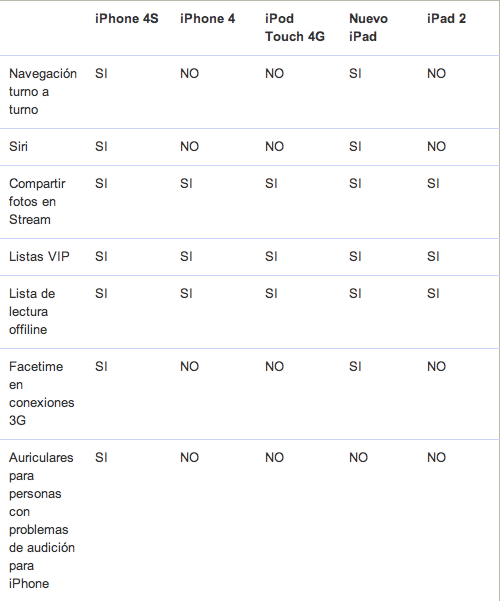Image resolution: width=501 pixels, height=601 pixels.
Task: Select the Lista de lectura offiline label
Action: 32,312
